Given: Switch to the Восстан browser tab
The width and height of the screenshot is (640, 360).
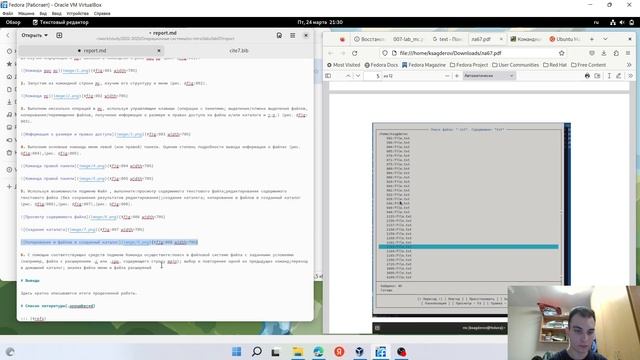Looking at the screenshot, I should click(x=369, y=39).
